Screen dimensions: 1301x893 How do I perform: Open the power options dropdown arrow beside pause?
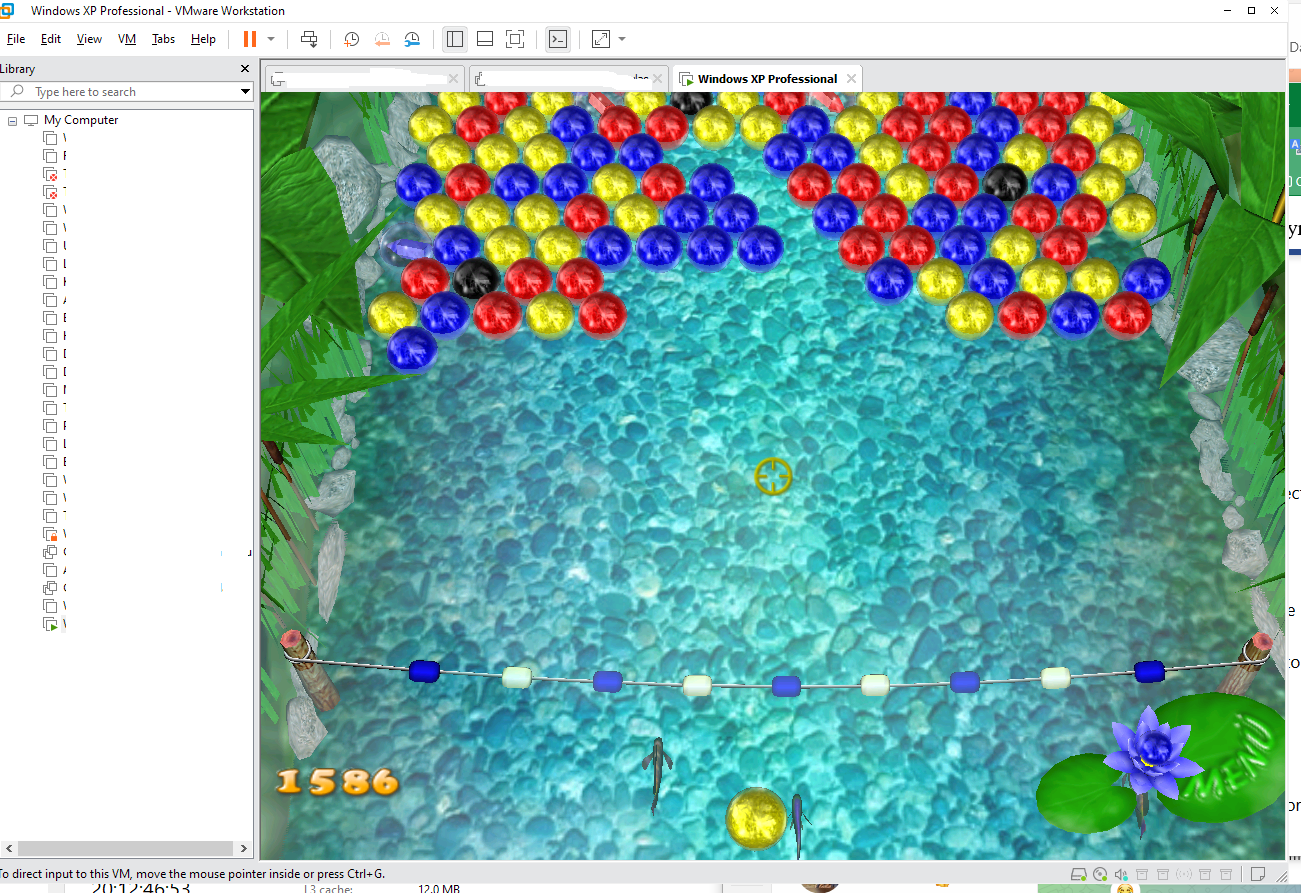pos(271,39)
